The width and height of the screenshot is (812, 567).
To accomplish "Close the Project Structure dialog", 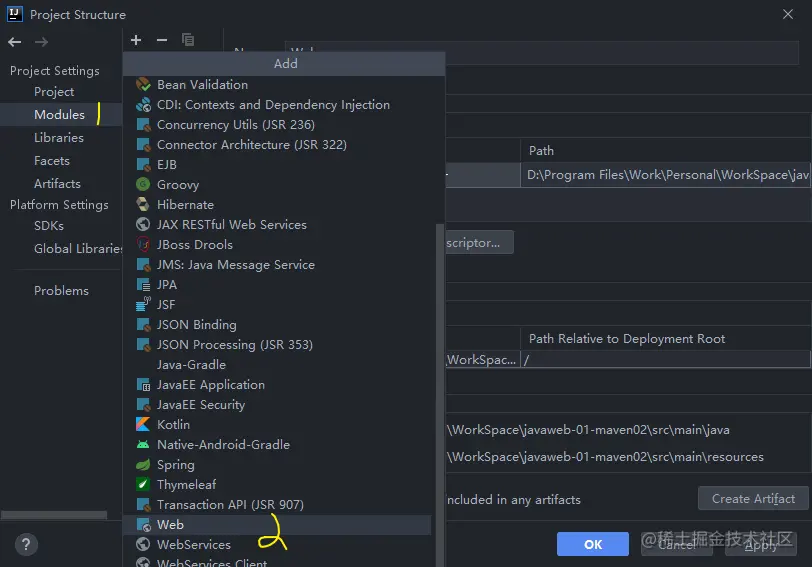I will tap(788, 14).
